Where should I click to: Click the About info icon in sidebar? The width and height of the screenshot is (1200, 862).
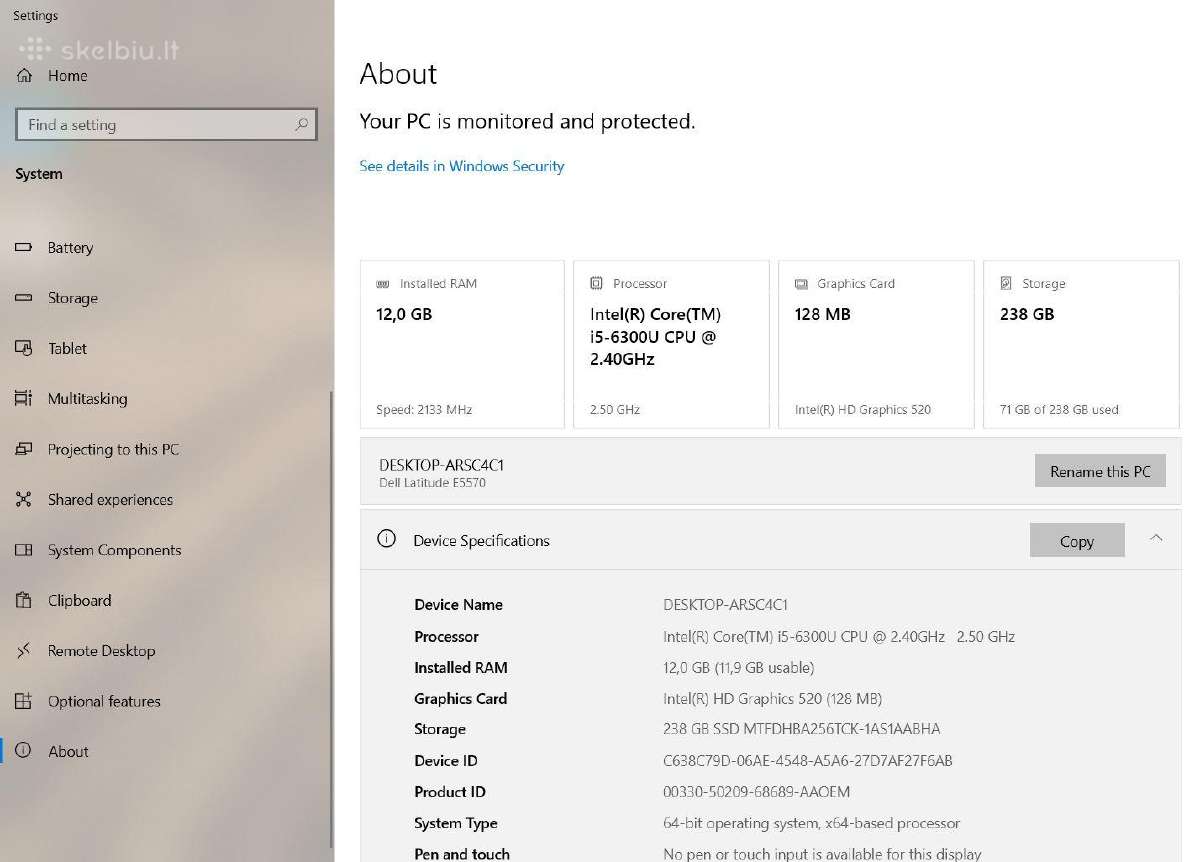pyautogui.click(x=24, y=751)
